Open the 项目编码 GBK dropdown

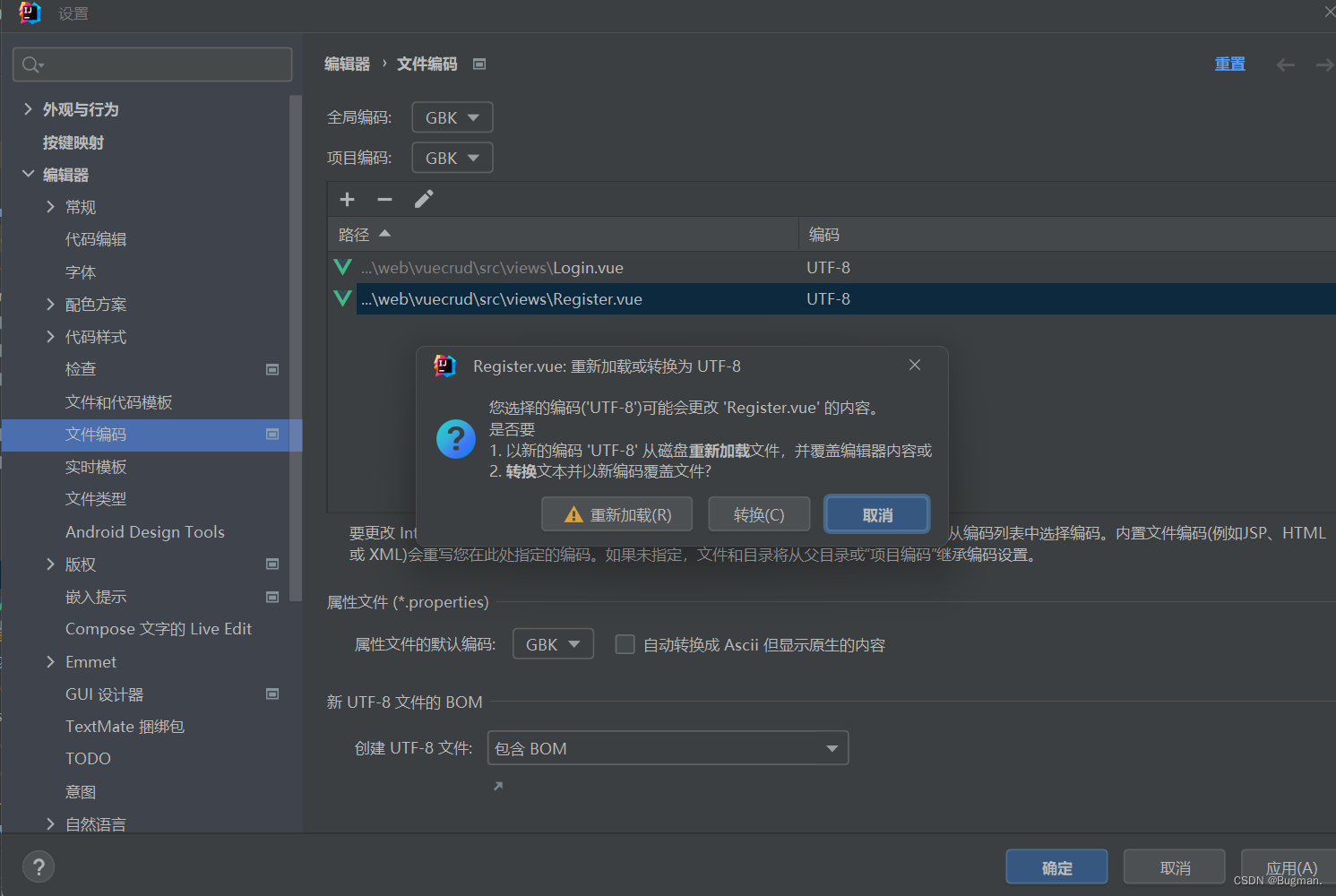[x=453, y=158]
